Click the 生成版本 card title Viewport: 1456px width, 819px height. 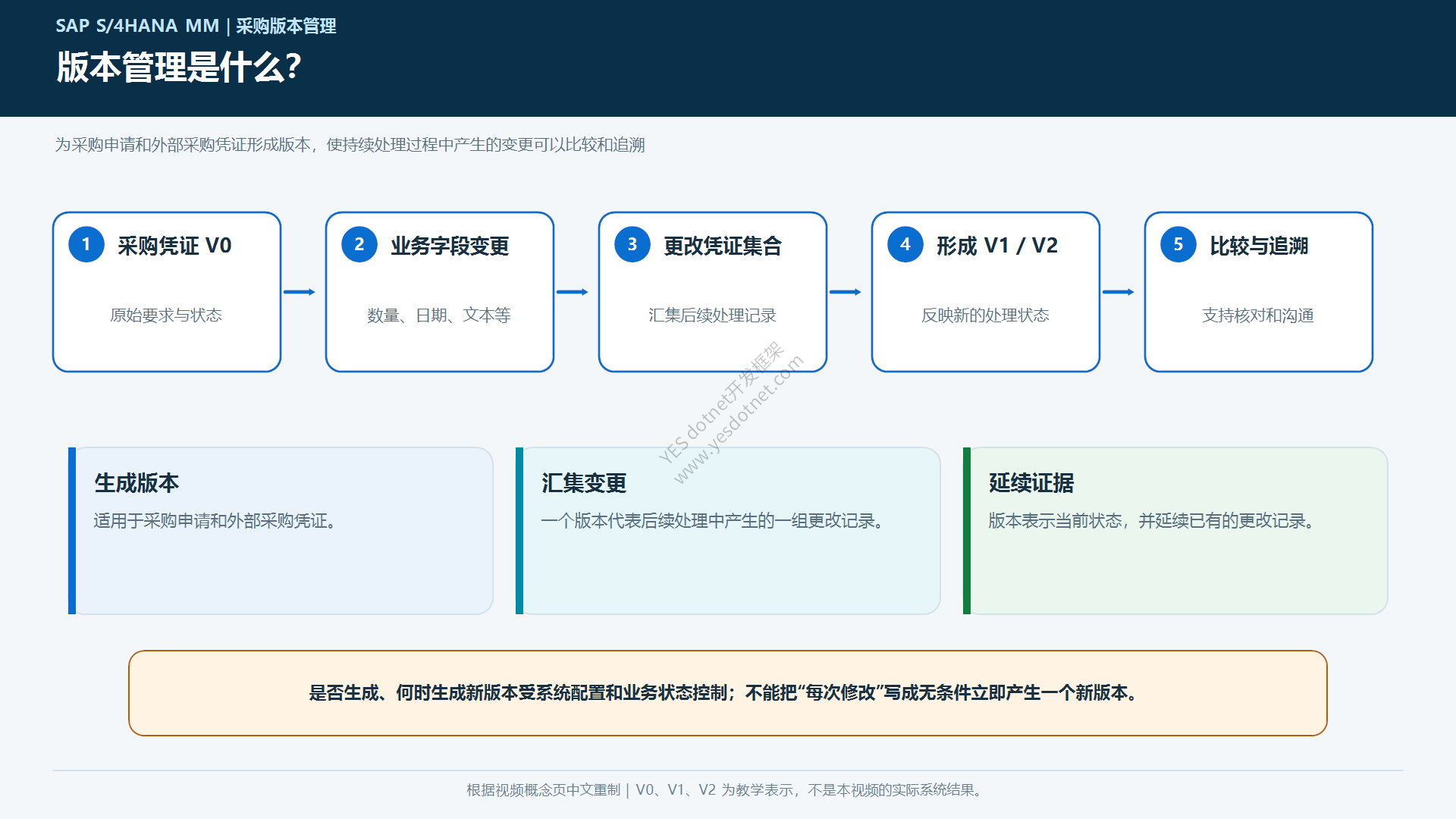tap(136, 483)
